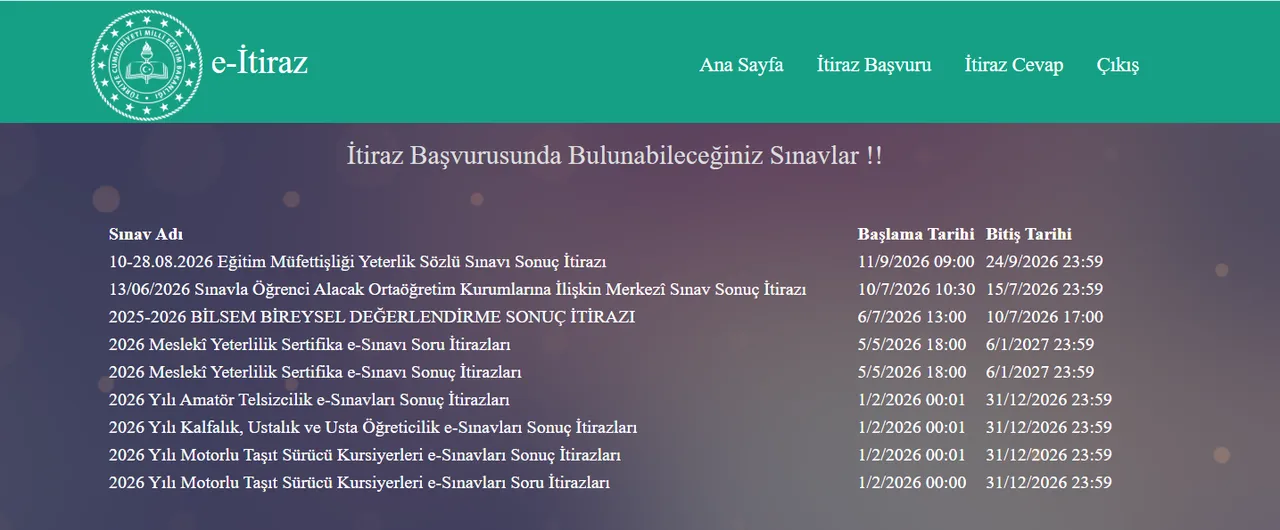1280x530 pixels.
Task: Click start date 10/7/2026 10:30
Action: 916,290
